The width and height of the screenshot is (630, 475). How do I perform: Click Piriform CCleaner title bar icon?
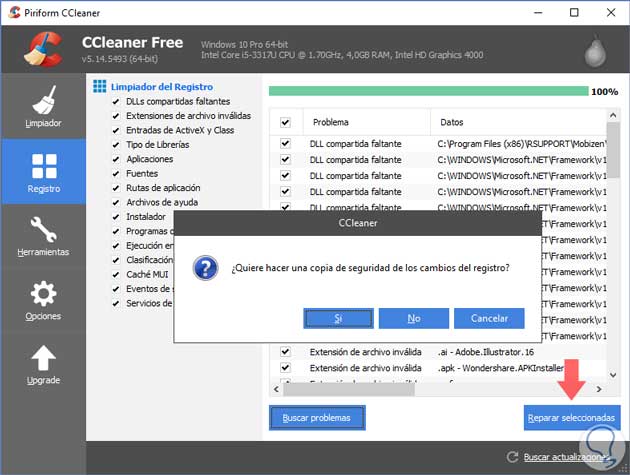(x=14, y=12)
